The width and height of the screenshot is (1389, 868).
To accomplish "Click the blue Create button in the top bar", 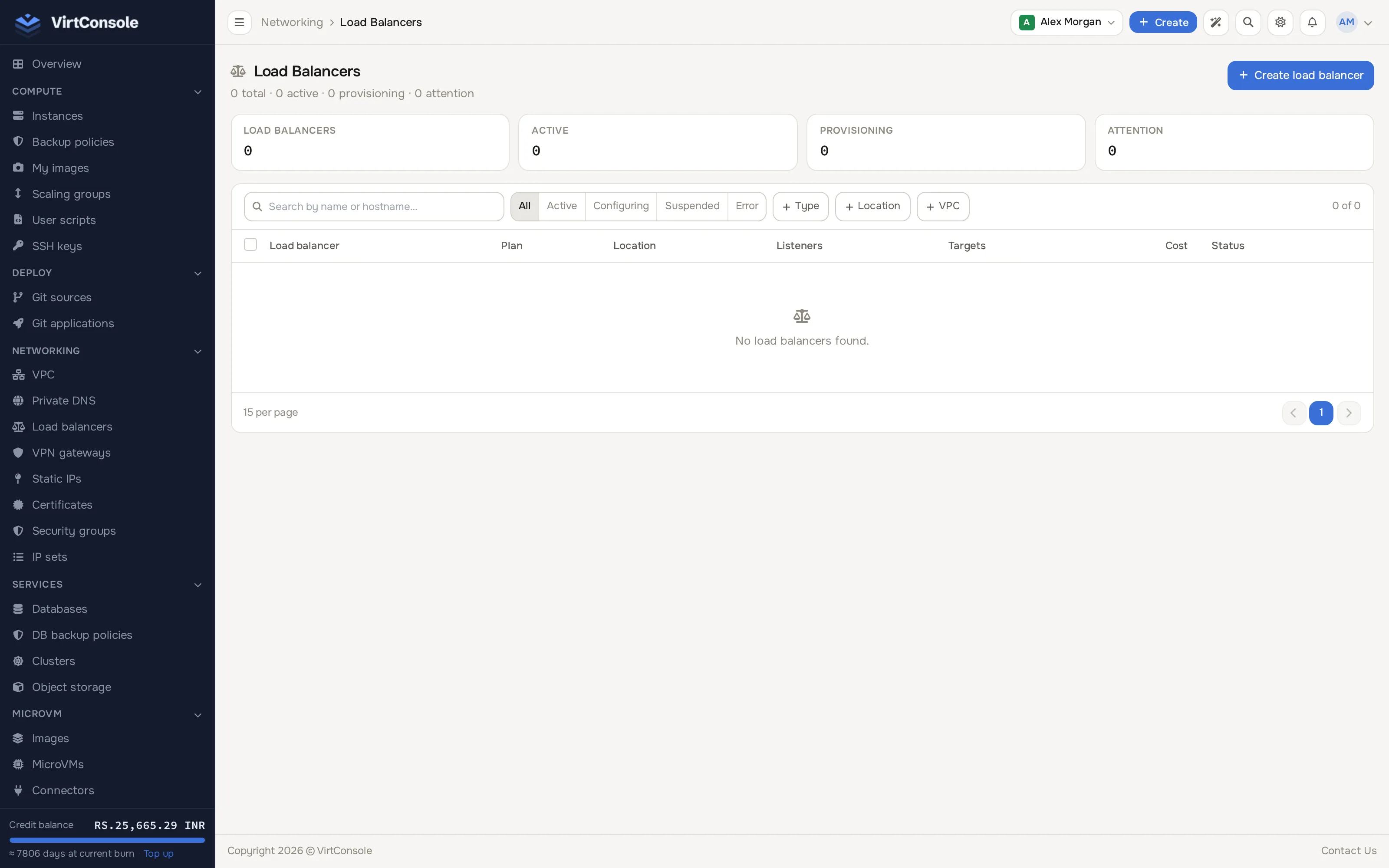I will click(x=1163, y=23).
